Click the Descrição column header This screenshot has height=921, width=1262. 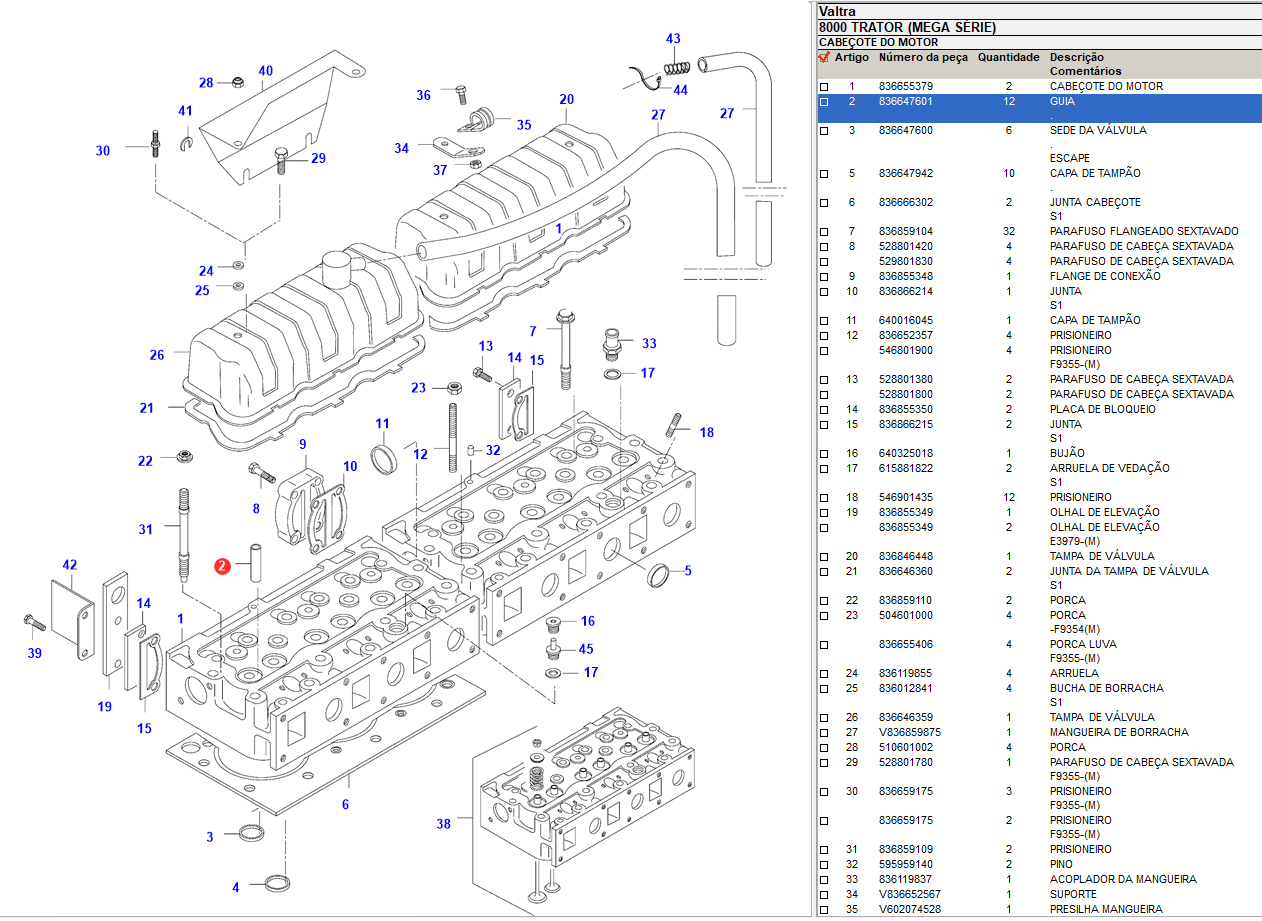tap(1076, 58)
